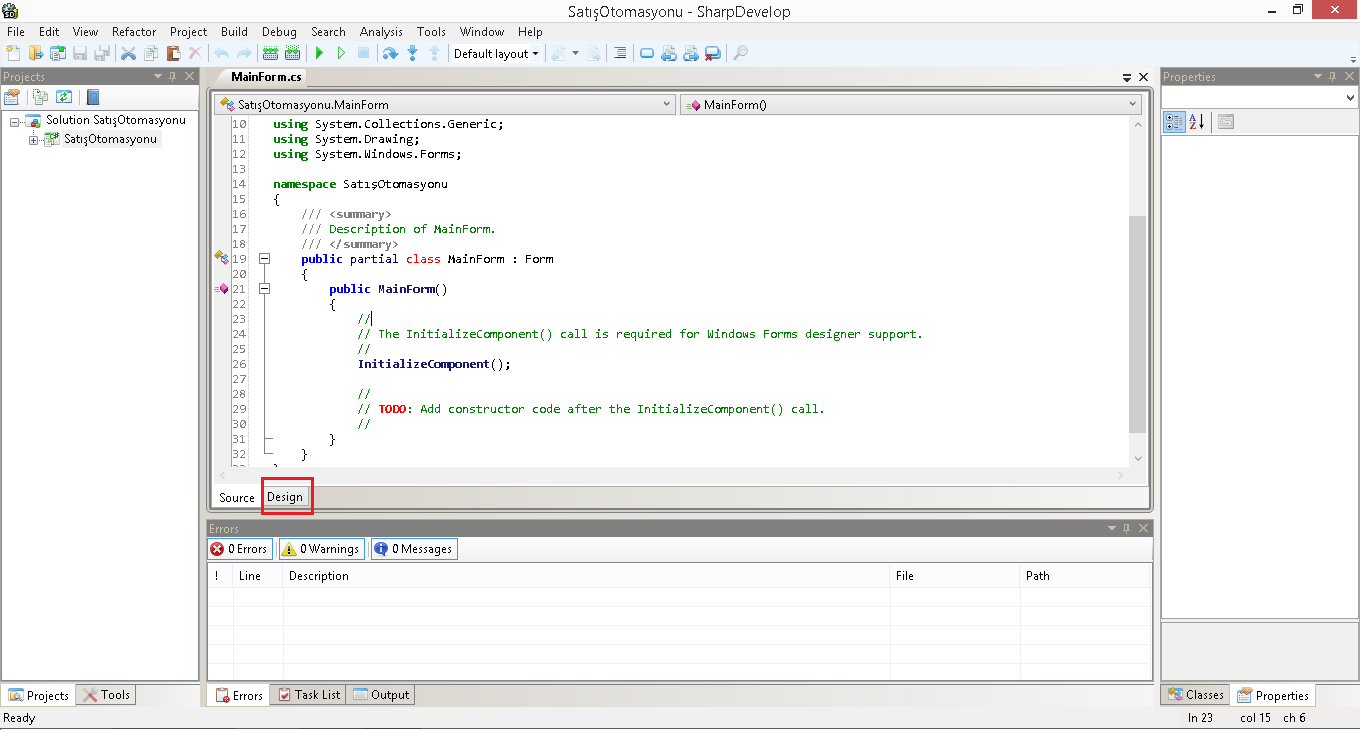Switch to the Design view tab
This screenshot has width=1360, height=730.
[285, 497]
